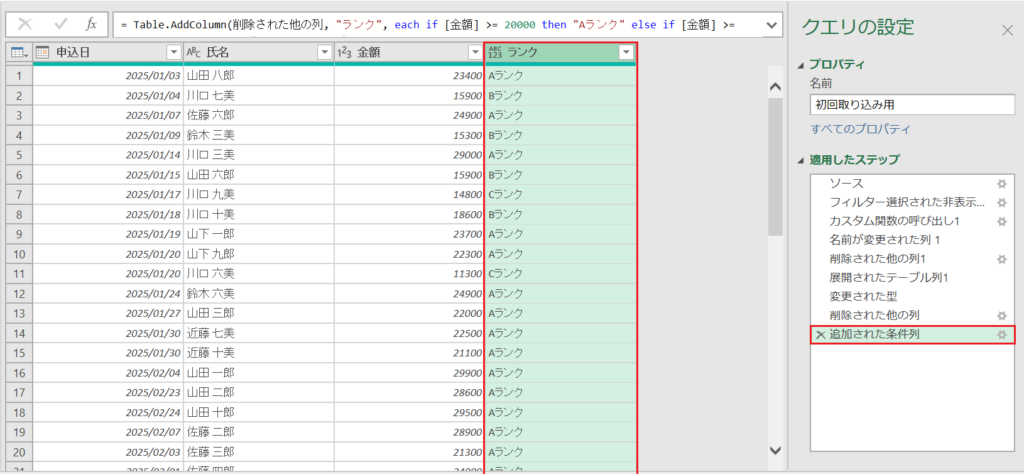This screenshot has width=1024, height=474.
Task: Confirm formula with the checkmark icon
Action: coord(61,25)
